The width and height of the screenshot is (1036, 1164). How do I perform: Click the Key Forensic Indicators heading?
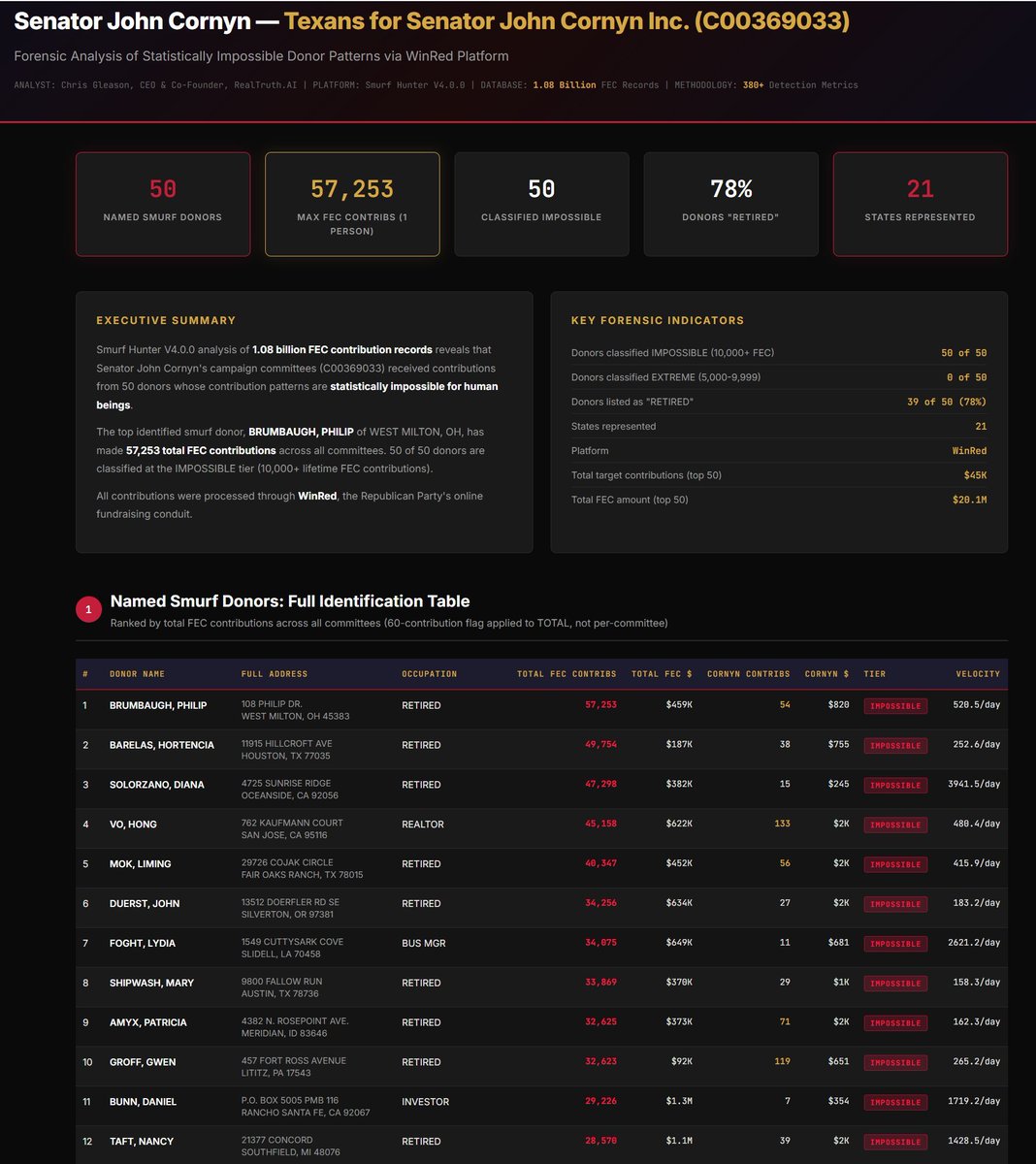point(658,321)
